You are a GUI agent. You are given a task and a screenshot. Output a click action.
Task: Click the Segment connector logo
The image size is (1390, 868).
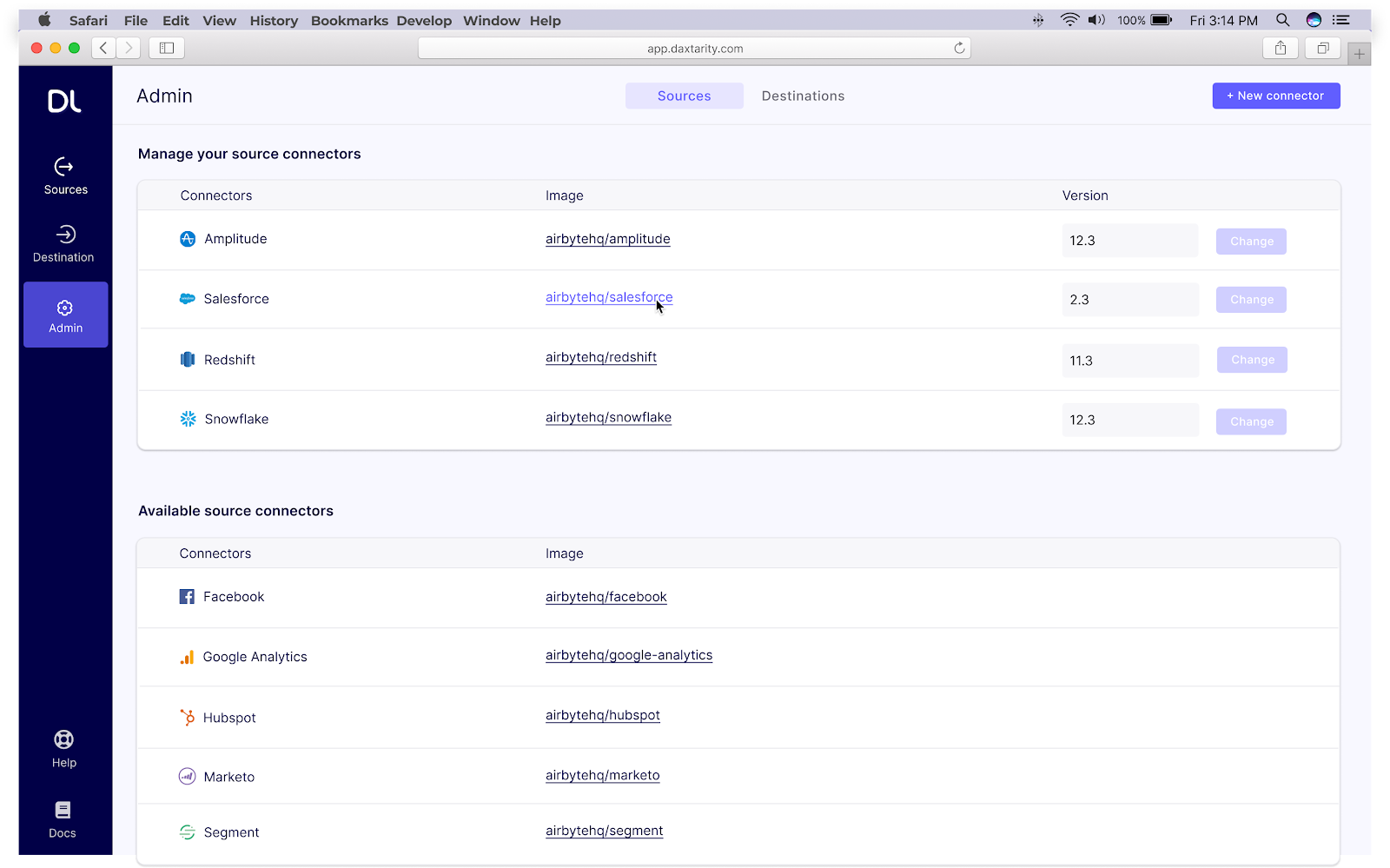(187, 832)
